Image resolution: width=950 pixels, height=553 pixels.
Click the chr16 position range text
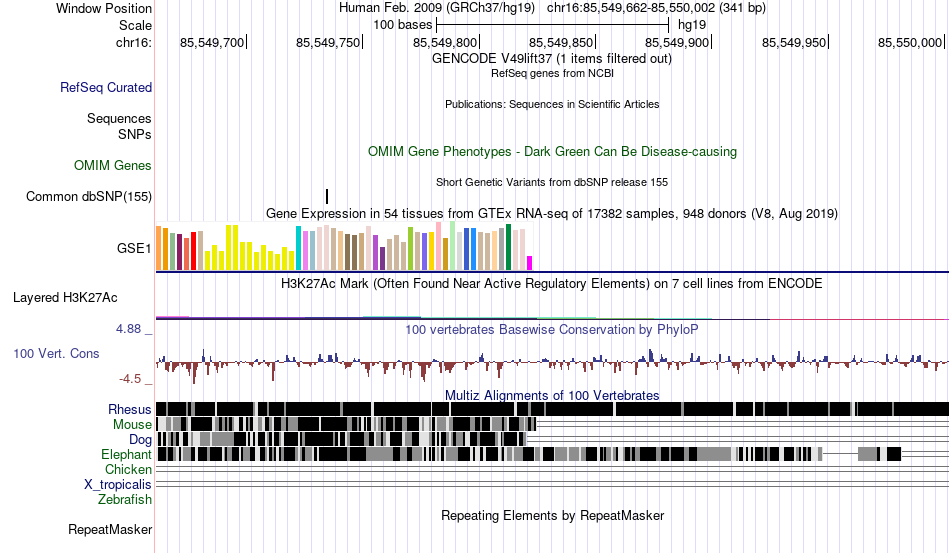656,8
